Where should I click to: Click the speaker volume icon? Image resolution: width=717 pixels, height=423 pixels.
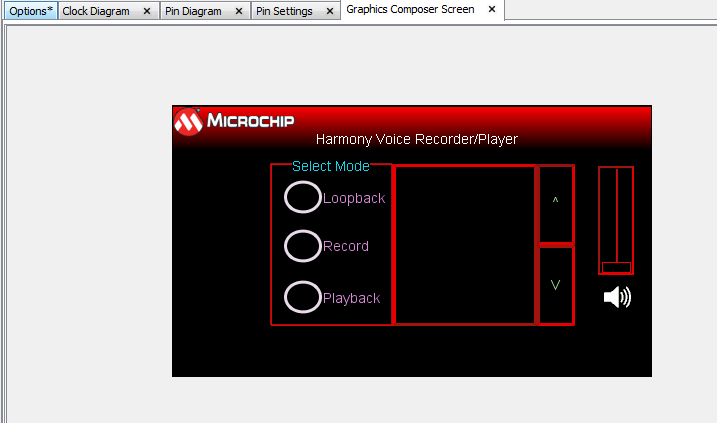[617, 297]
